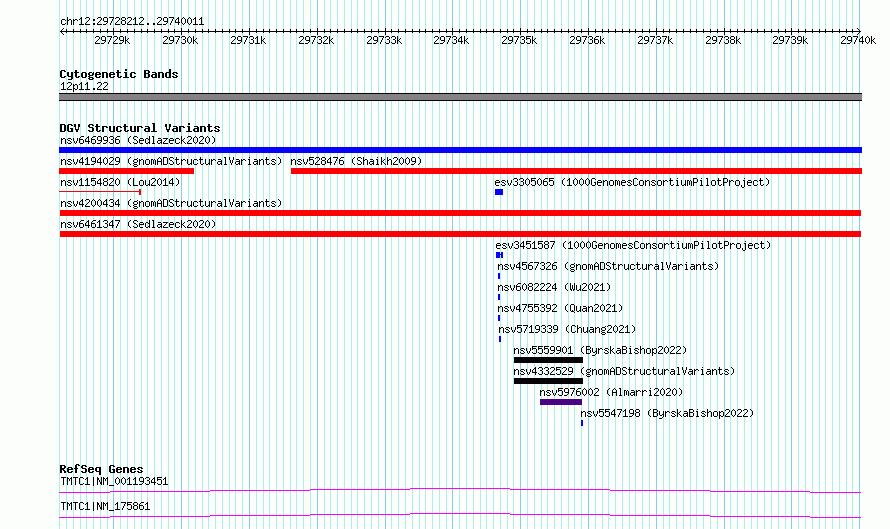The height and width of the screenshot is (529, 890).
Task: Click DGV Structural Variants track heading
Action: pos(140,128)
